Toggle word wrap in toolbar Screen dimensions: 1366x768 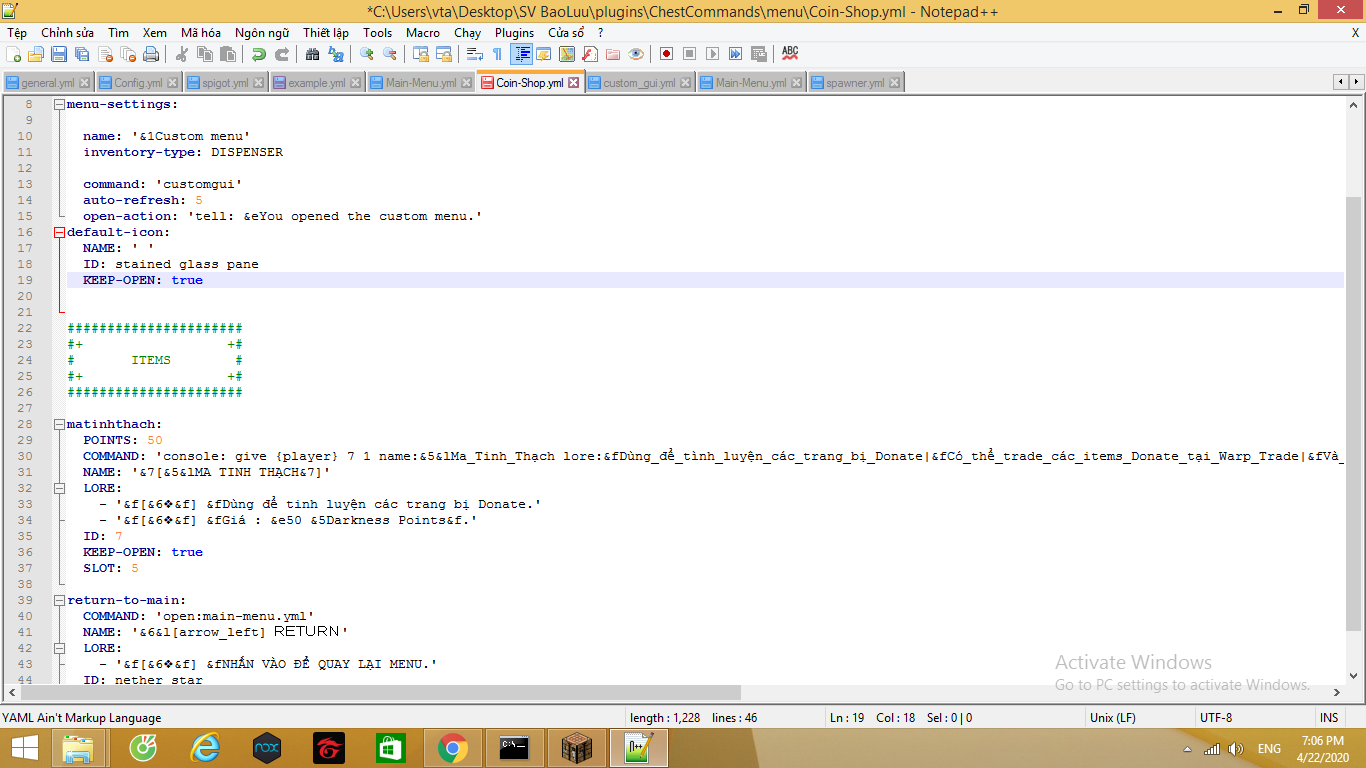[474, 54]
